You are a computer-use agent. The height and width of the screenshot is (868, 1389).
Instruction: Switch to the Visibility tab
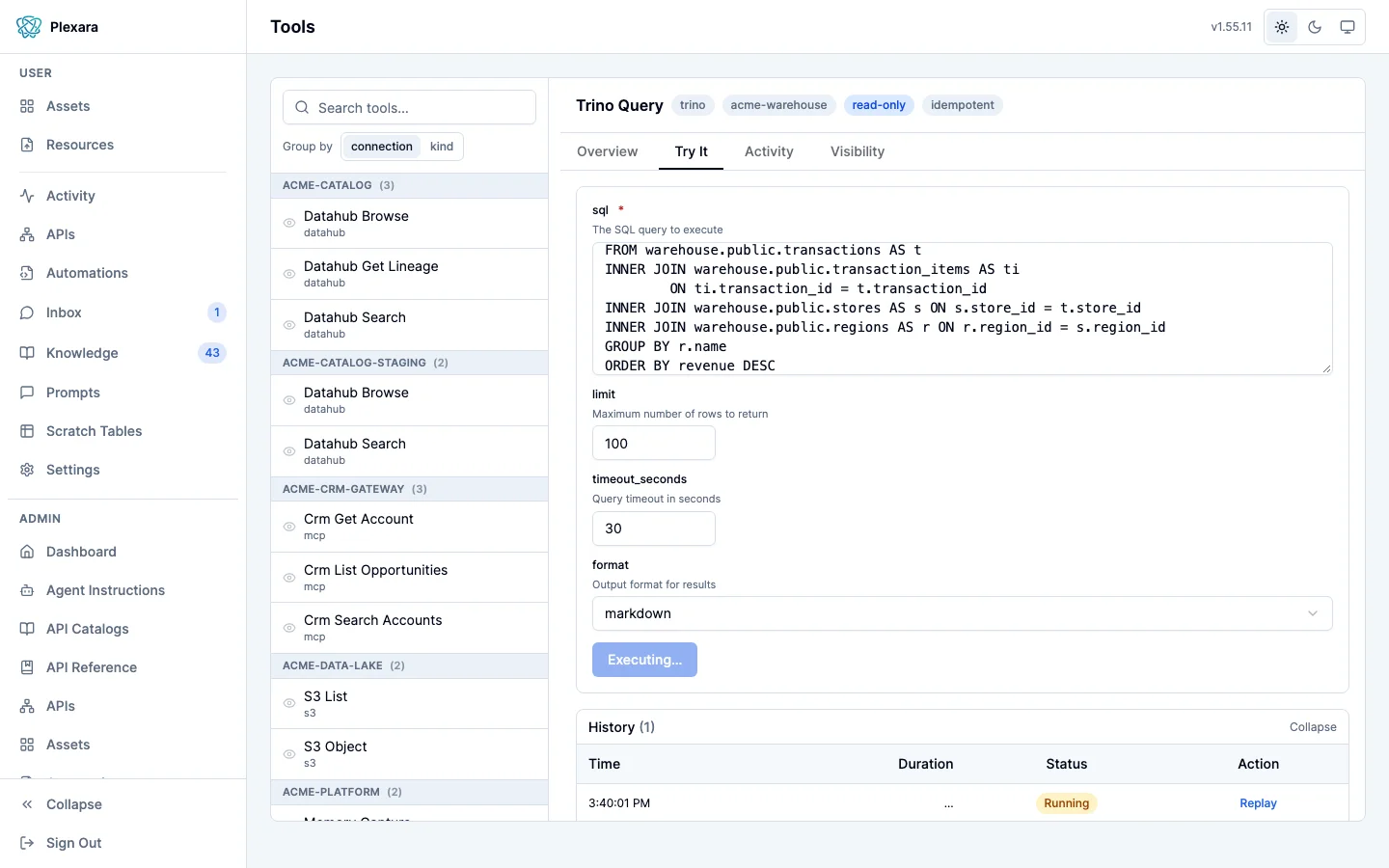858,151
